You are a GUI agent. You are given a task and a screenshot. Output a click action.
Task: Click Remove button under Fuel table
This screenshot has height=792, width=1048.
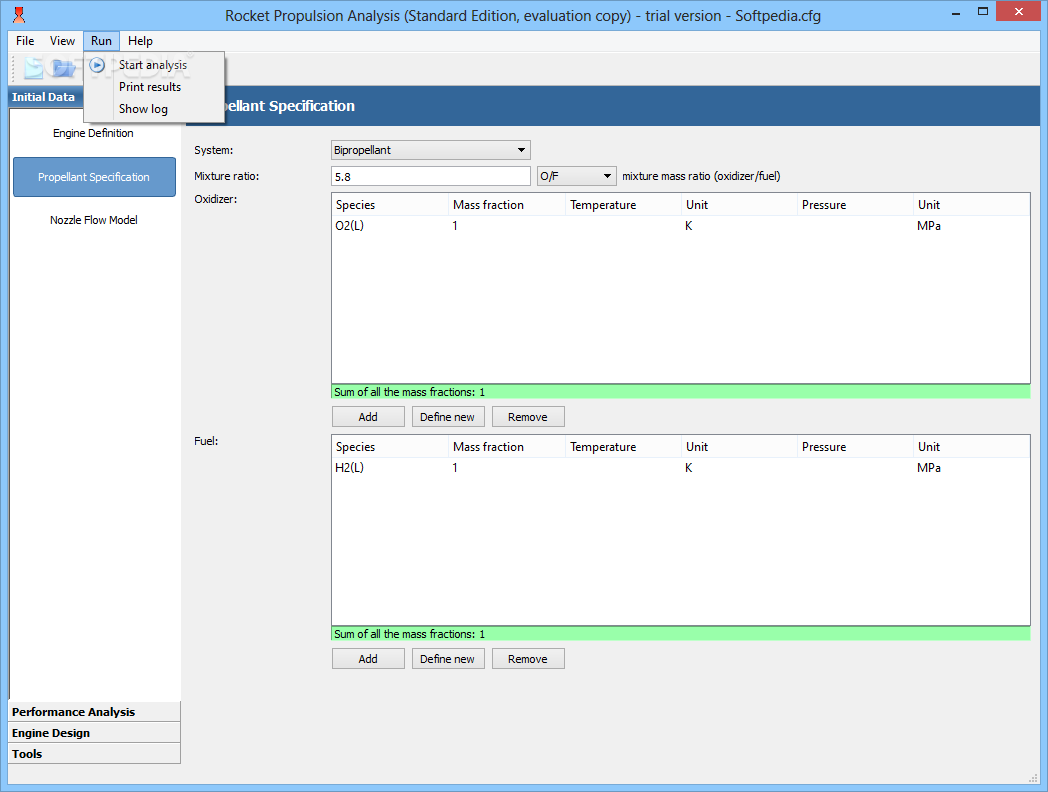pyautogui.click(x=528, y=659)
